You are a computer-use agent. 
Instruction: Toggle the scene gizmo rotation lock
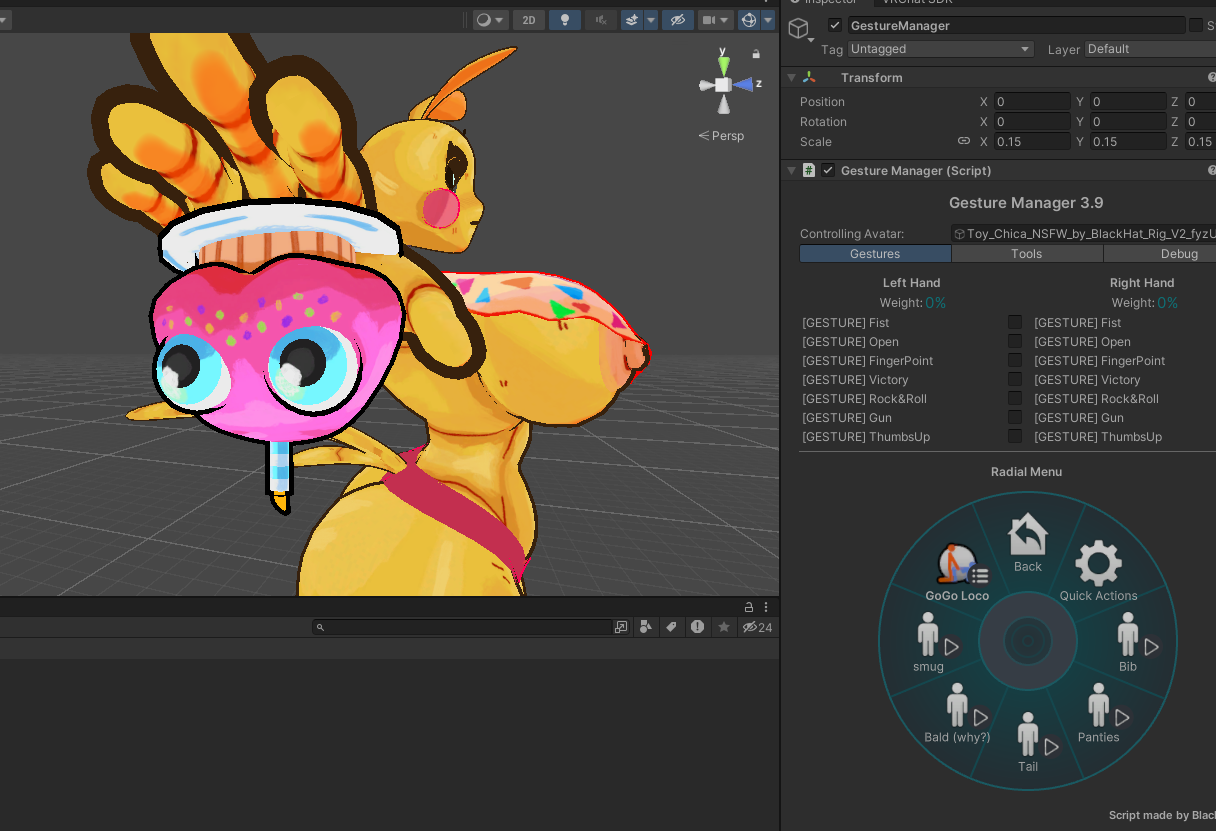pyautogui.click(x=756, y=54)
